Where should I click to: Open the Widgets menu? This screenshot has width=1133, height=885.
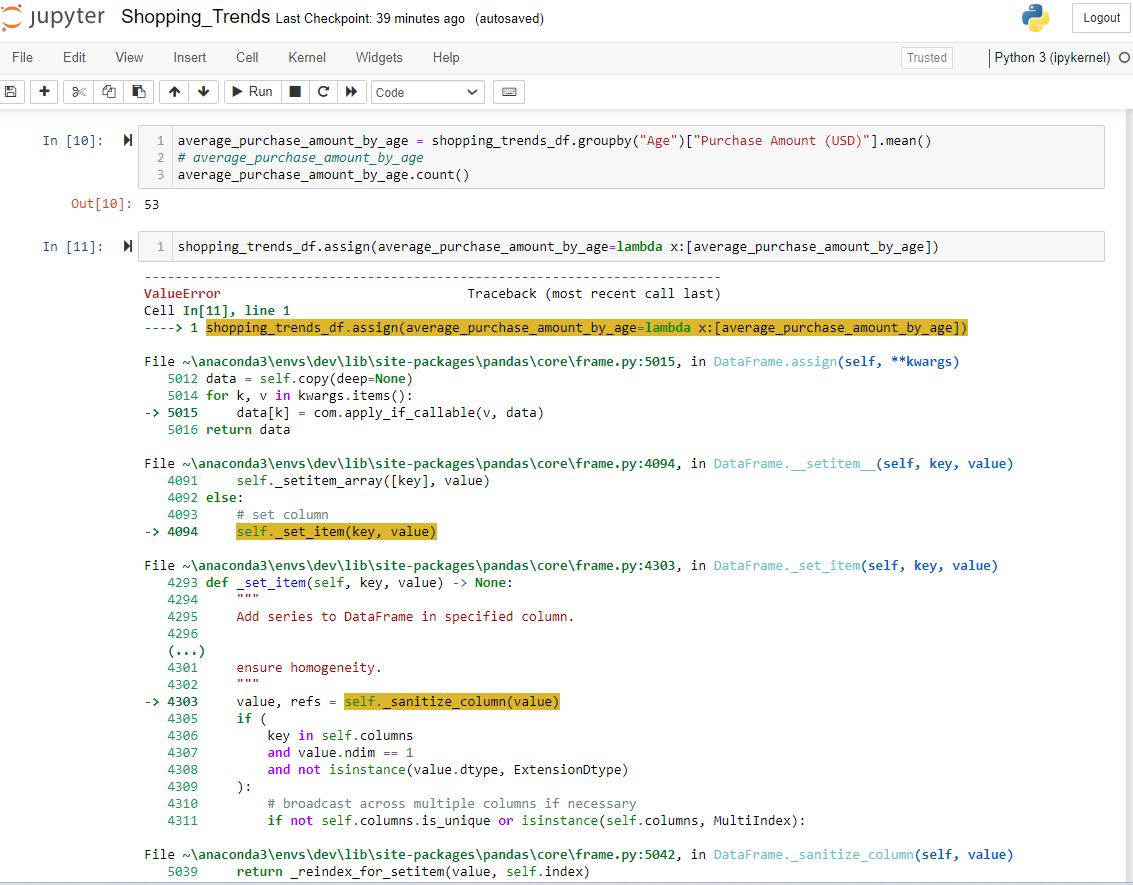coord(379,57)
